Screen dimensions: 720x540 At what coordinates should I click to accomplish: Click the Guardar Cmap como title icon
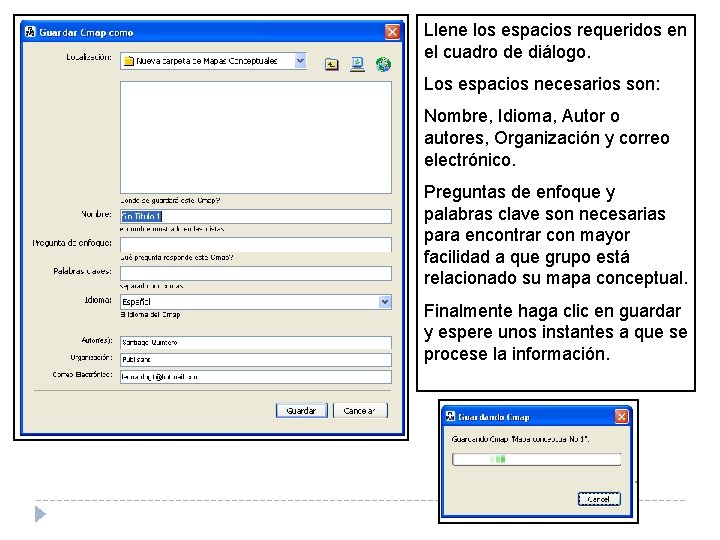(x=30, y=32)
